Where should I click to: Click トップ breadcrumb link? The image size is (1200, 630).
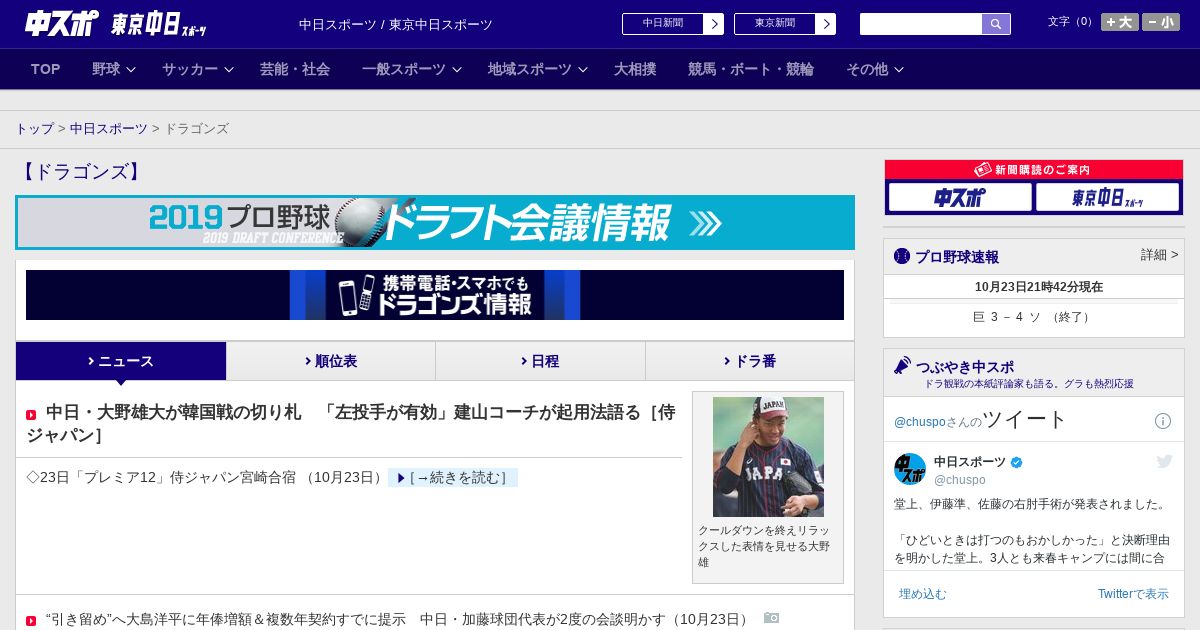coord(34,129)
